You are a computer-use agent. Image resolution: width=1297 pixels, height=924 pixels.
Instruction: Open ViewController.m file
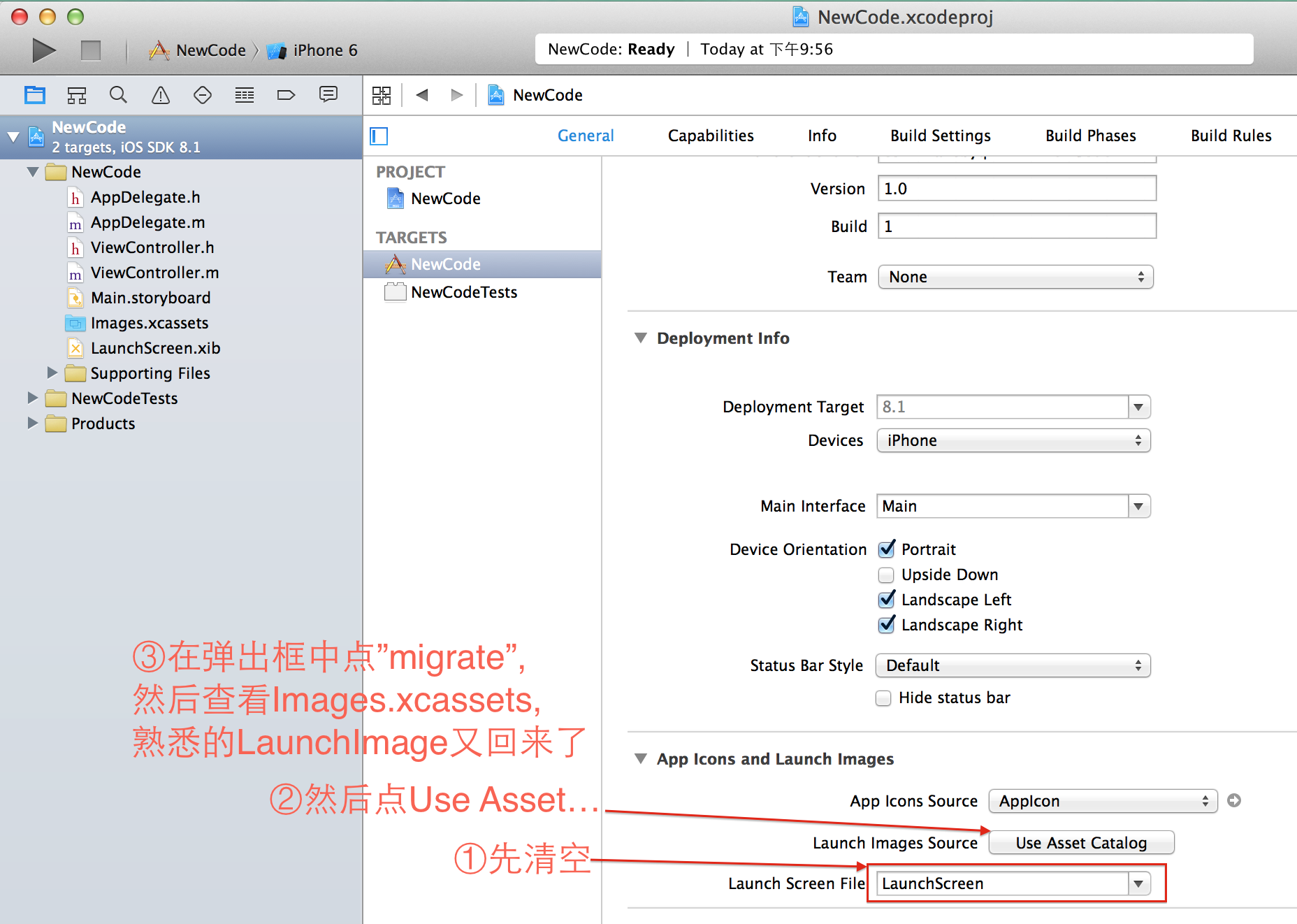[x=154, y=273]
